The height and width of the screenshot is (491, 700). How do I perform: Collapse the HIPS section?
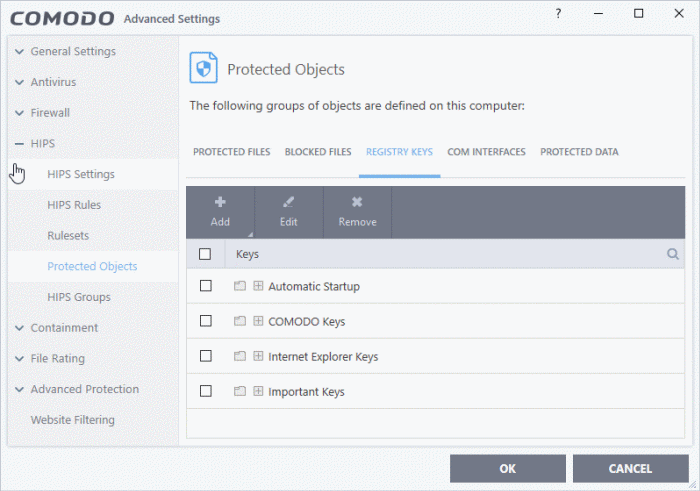point(19,144)
